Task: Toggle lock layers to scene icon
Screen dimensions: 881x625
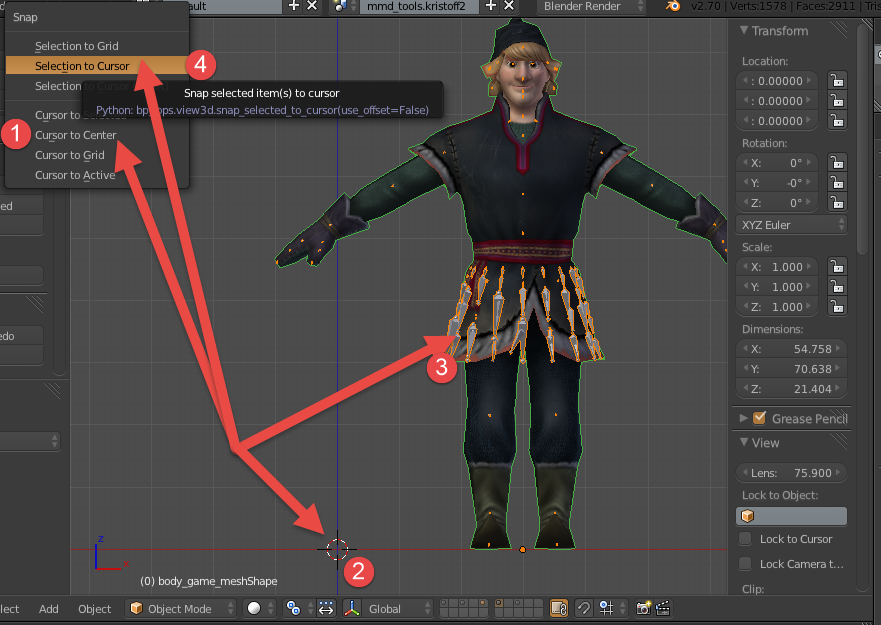Action: click(x=559, y=608)
